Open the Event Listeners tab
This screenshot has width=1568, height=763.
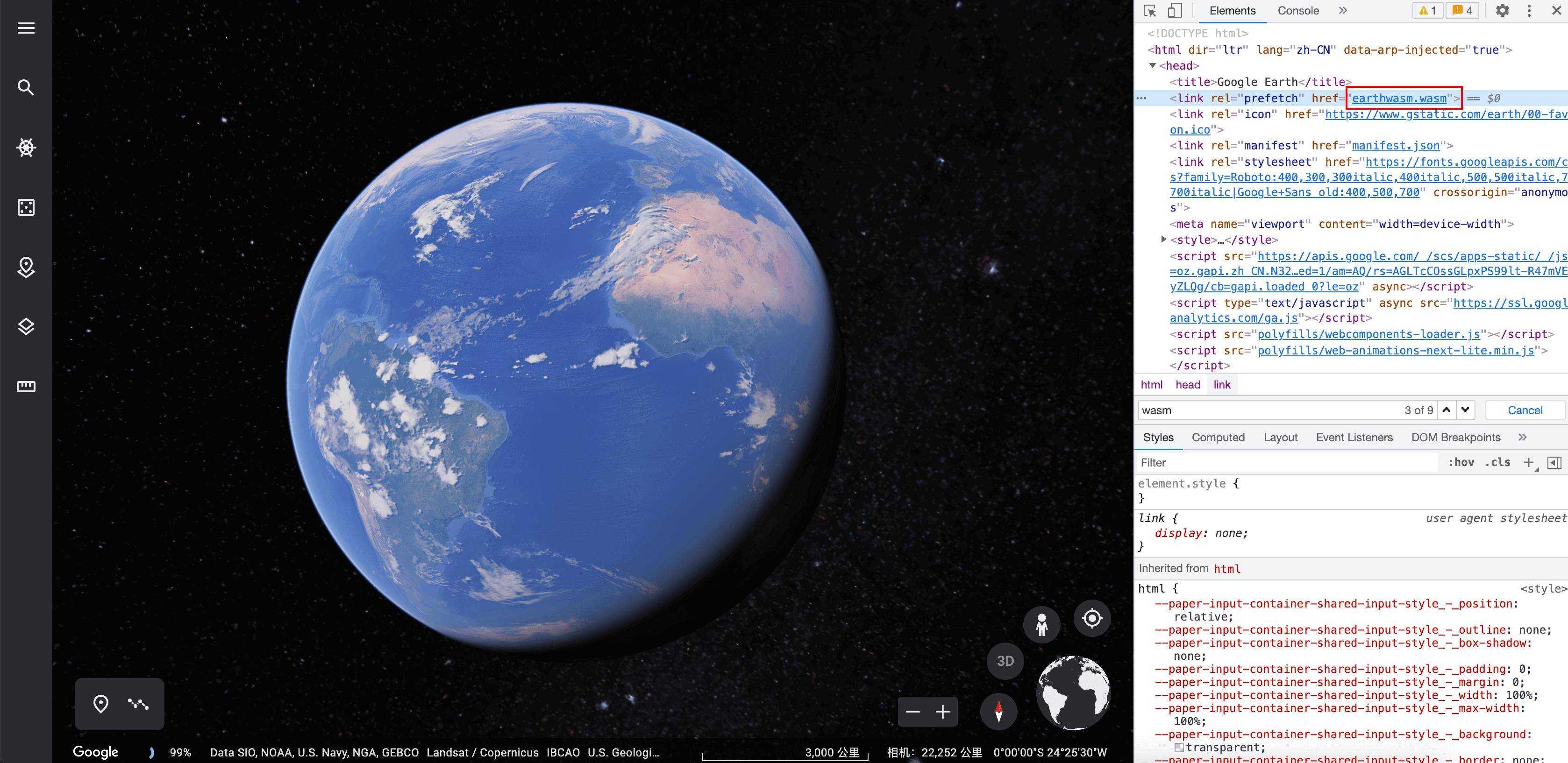(x=1354, y=438)
